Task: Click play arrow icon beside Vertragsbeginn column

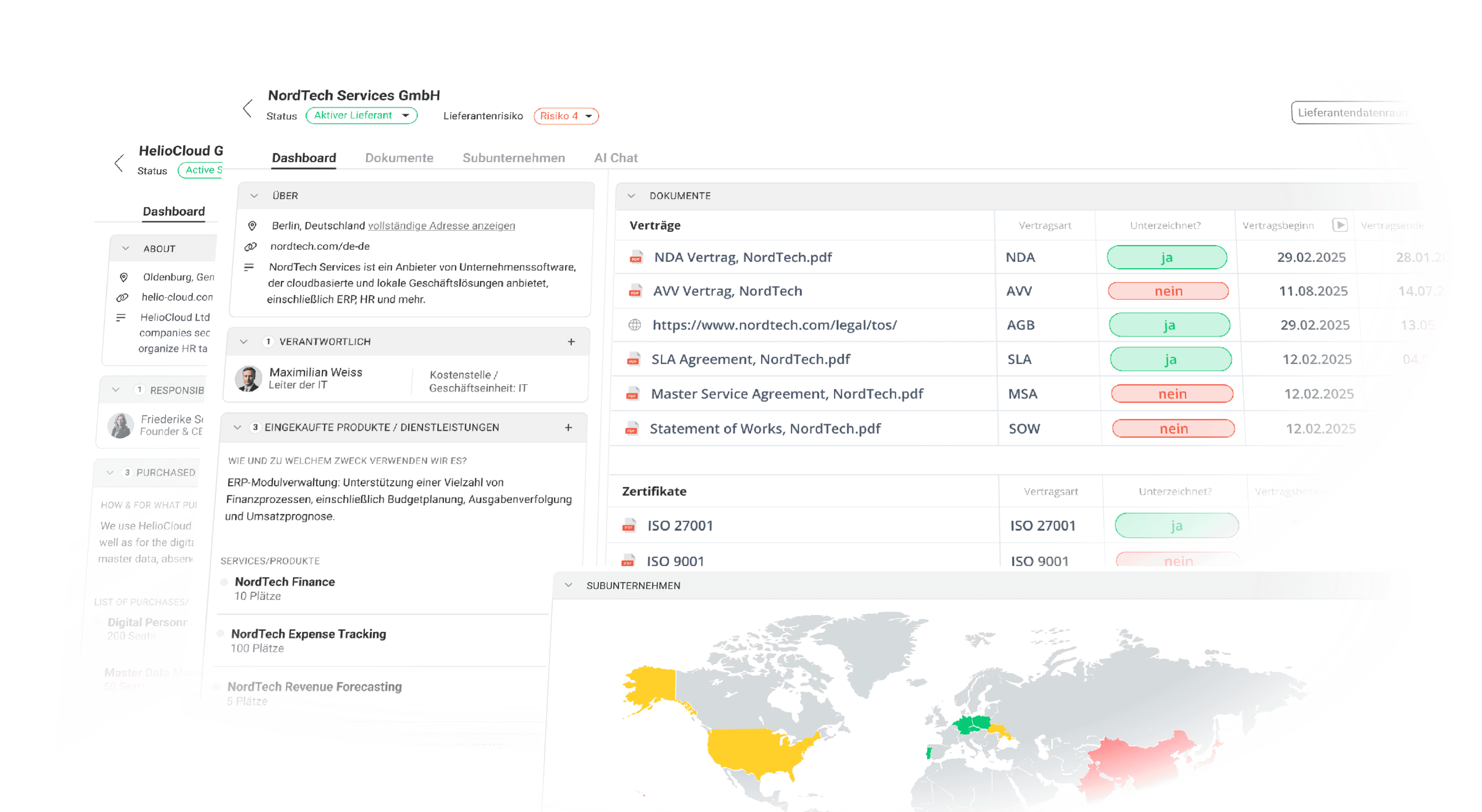Action: (1340, 225)
